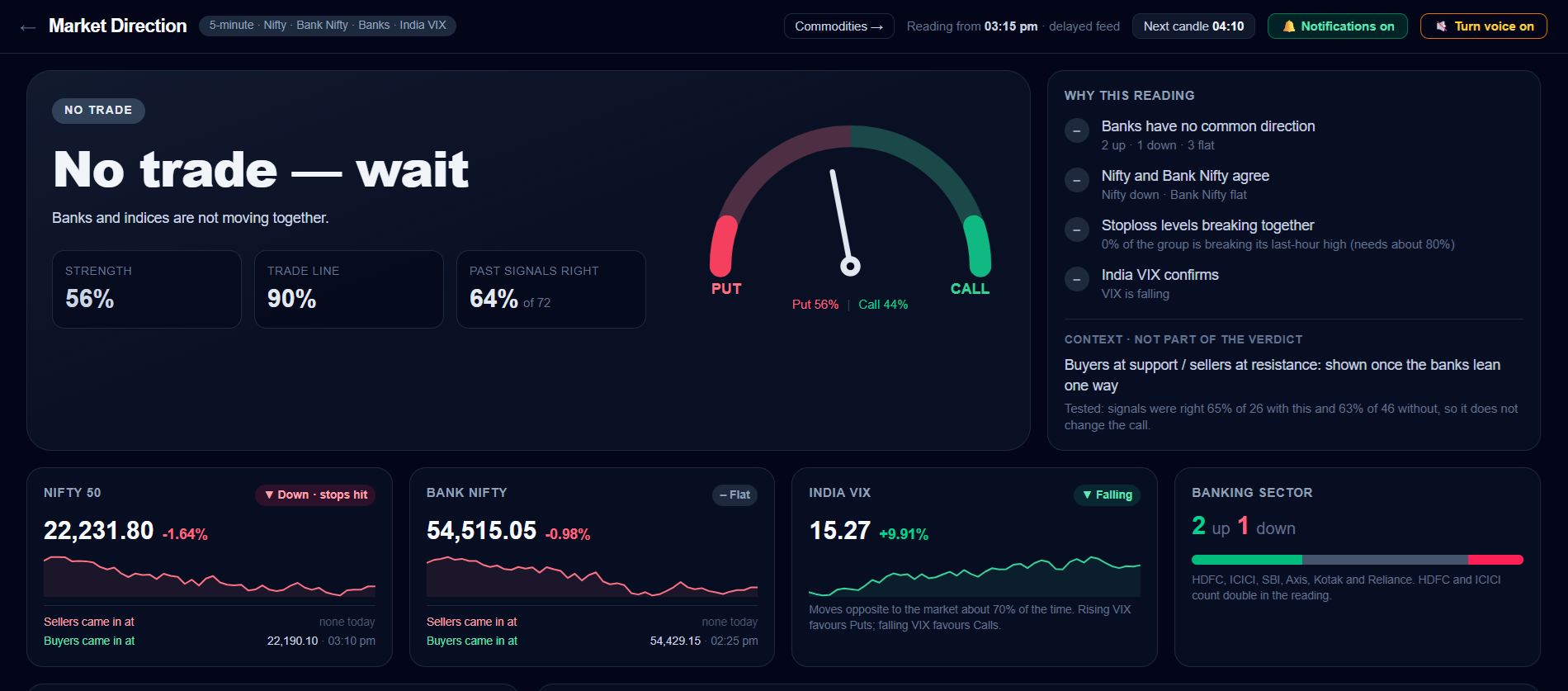Click the minus icon beside Stoploss levels breaking together
1568x691 pixels.
tap(1077, 230)
